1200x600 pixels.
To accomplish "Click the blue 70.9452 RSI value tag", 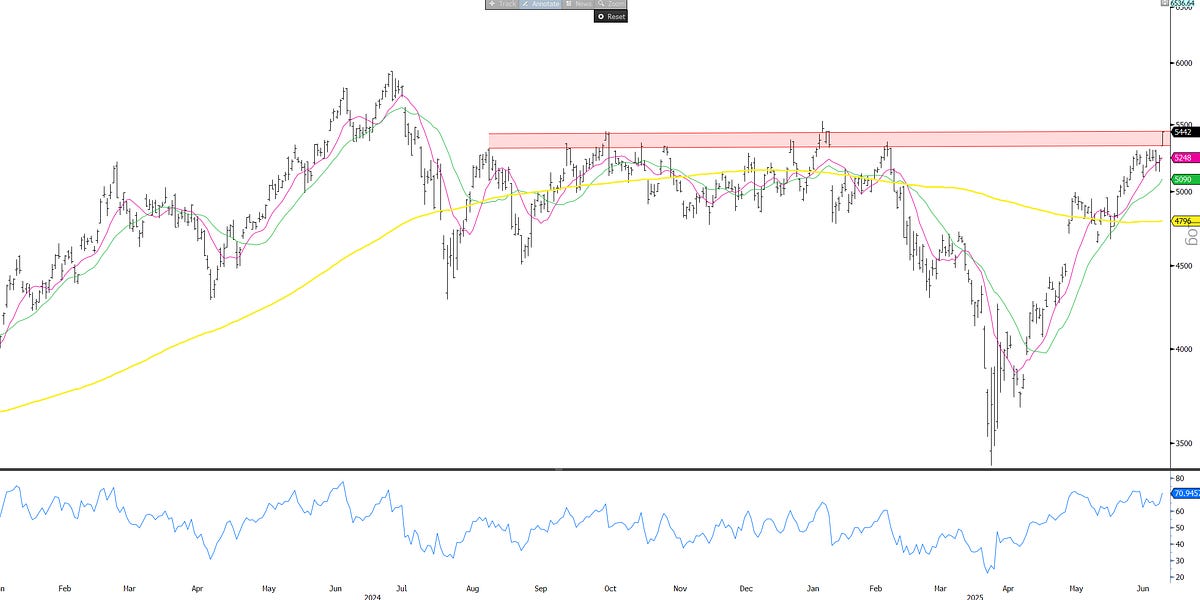I will tap(1181, 492).
